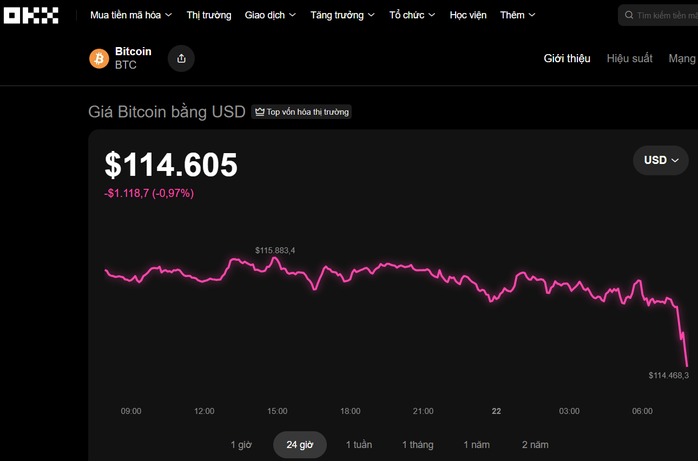Viewport: 698px width, 461px height.
Task: Select the "1 tuần" chart range
Action: pos(359,445)
